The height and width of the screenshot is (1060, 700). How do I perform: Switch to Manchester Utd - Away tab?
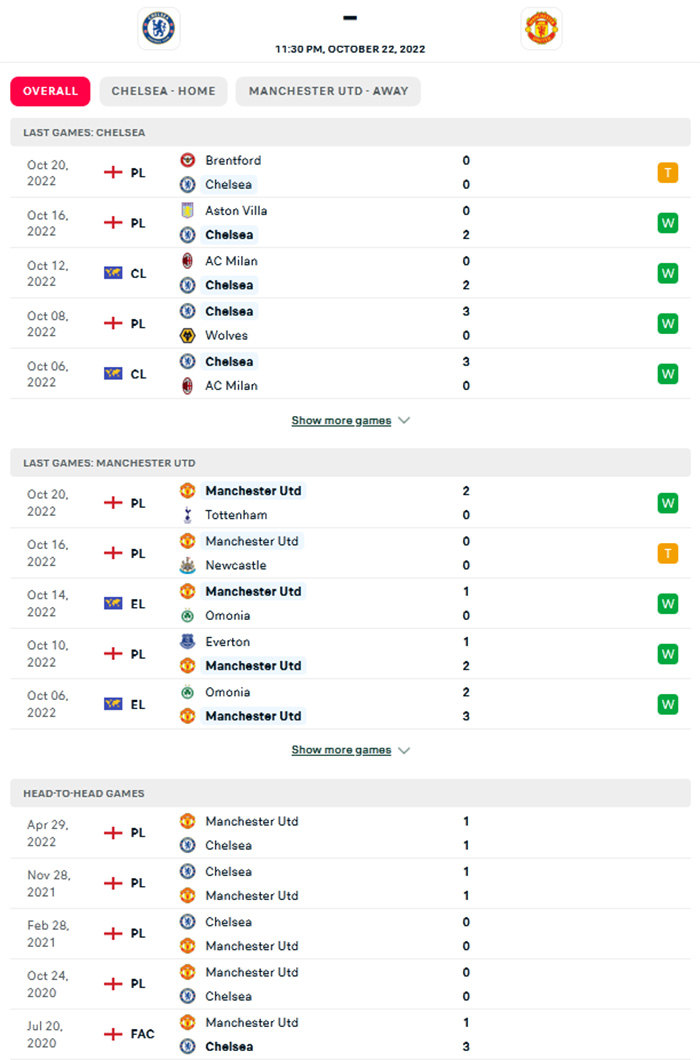pos(328,91)
